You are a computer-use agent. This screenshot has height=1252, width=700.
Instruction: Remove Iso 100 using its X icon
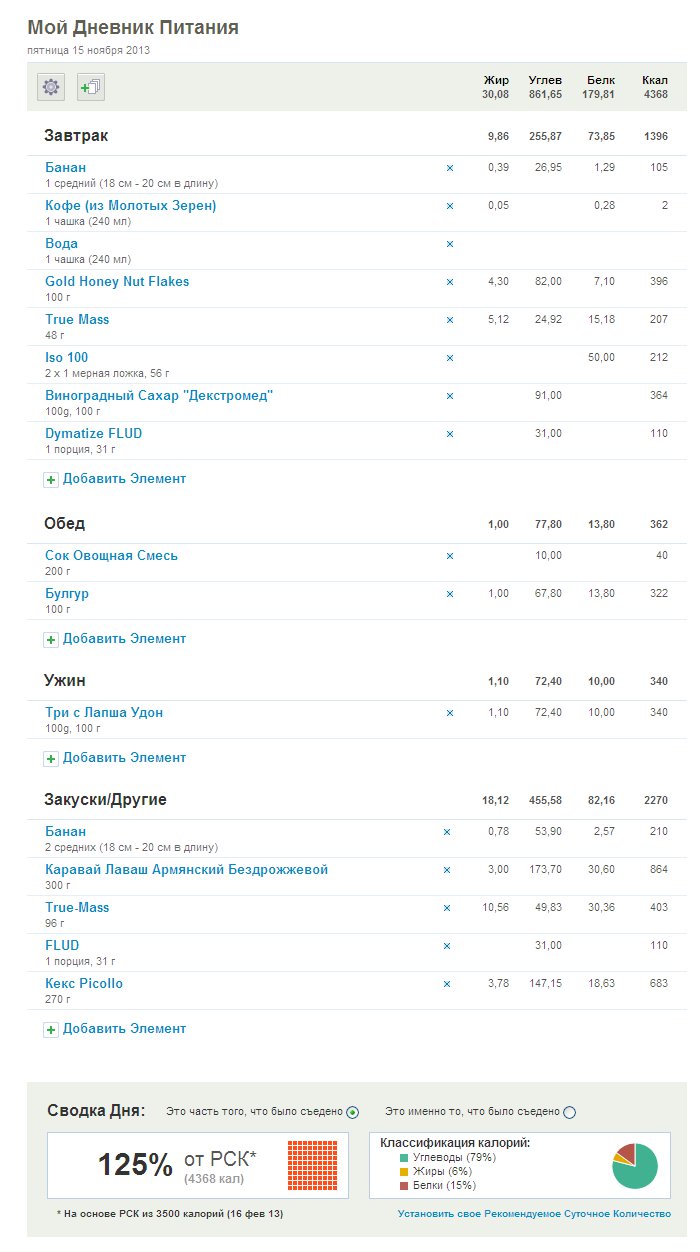[x=449, y=358]
